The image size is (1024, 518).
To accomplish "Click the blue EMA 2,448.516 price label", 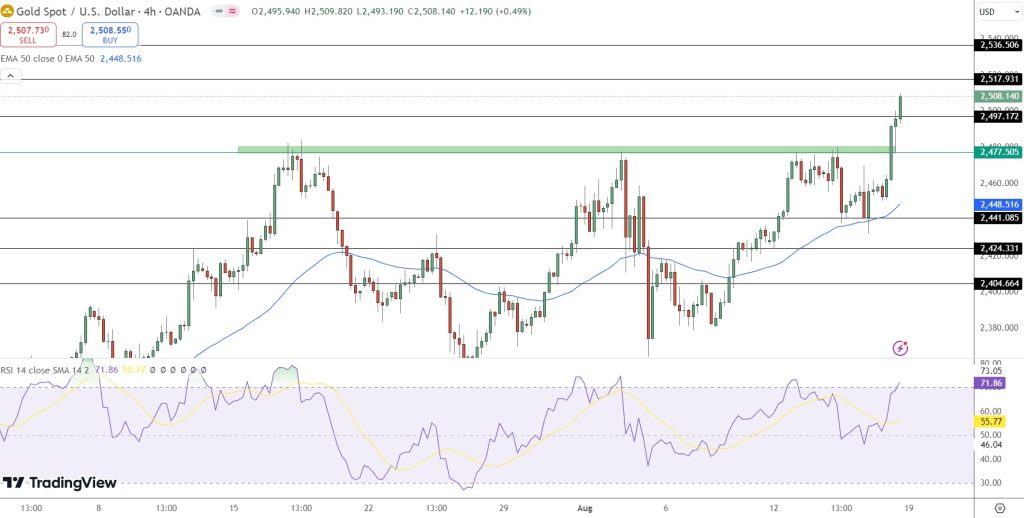I will coord(997,204).
